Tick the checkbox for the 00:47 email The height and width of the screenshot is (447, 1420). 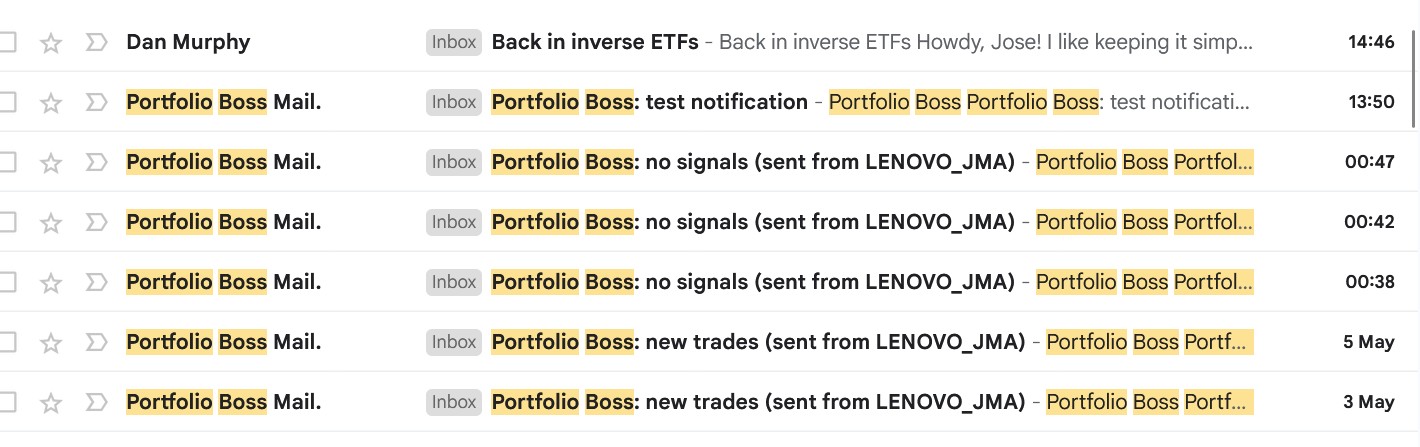[8, 163]
